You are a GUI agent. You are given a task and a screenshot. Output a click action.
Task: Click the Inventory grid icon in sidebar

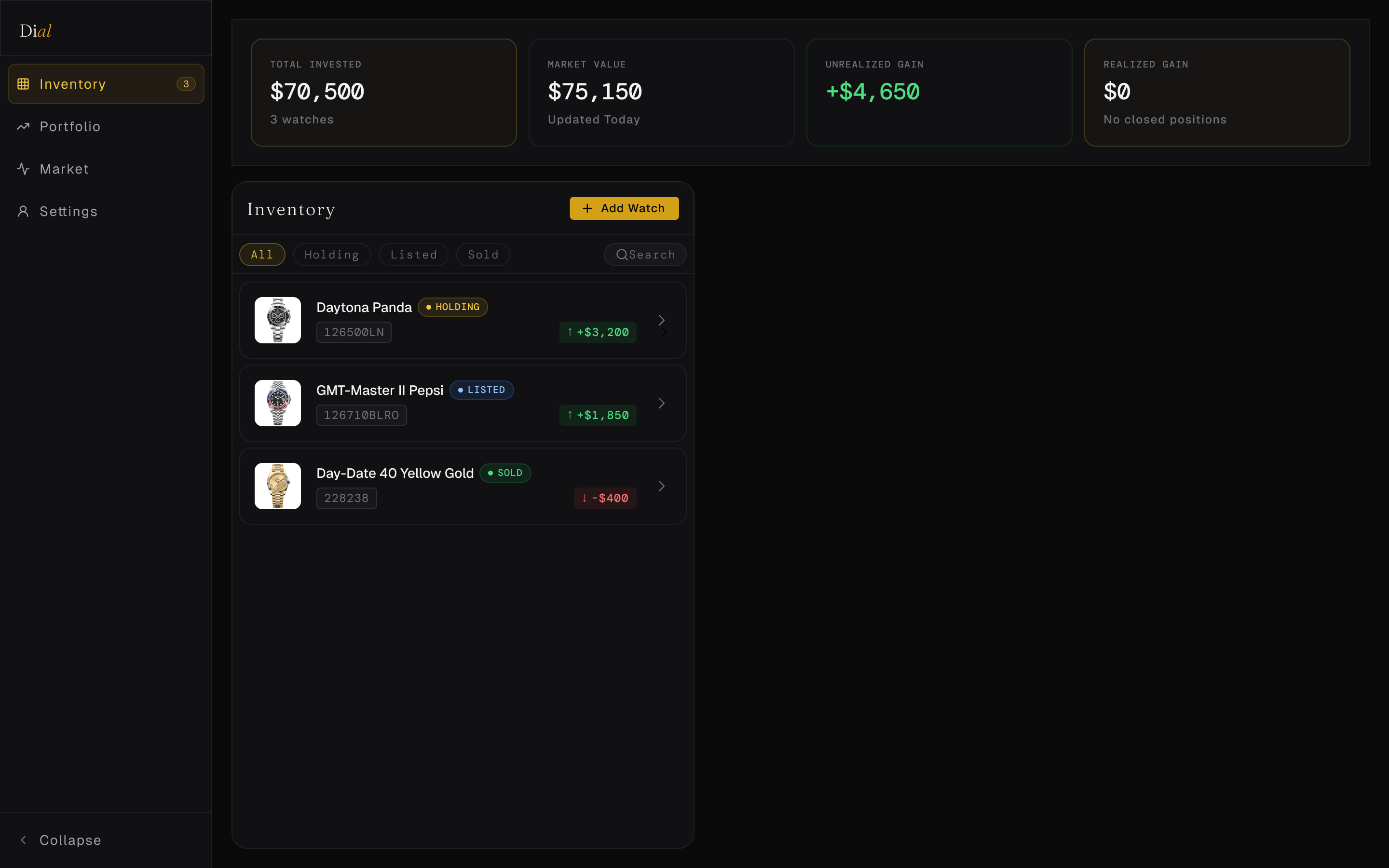(23, 84)
